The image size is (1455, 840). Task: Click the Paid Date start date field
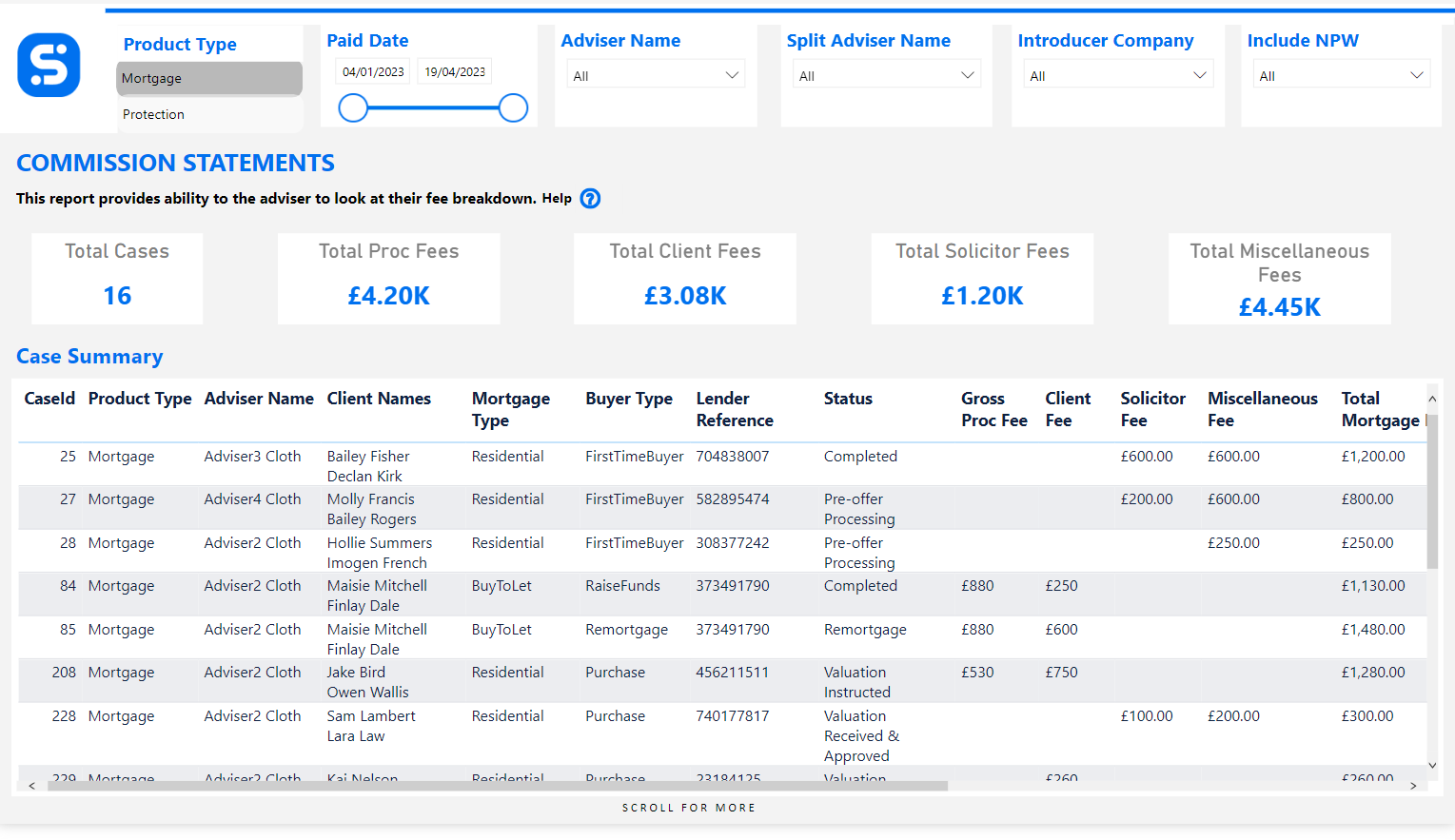[373, 71]
